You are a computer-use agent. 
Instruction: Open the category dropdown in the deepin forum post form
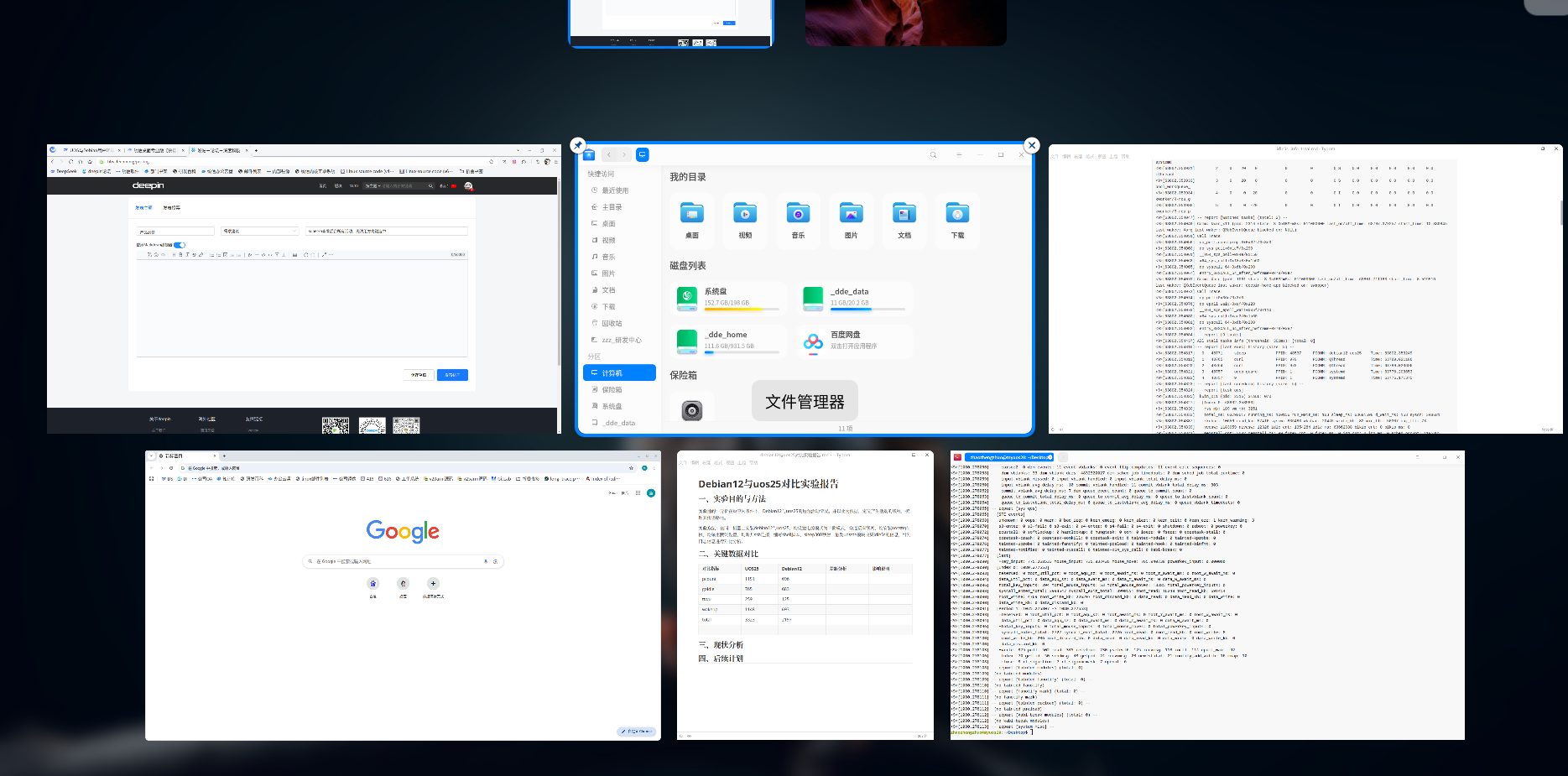[259, 231]
